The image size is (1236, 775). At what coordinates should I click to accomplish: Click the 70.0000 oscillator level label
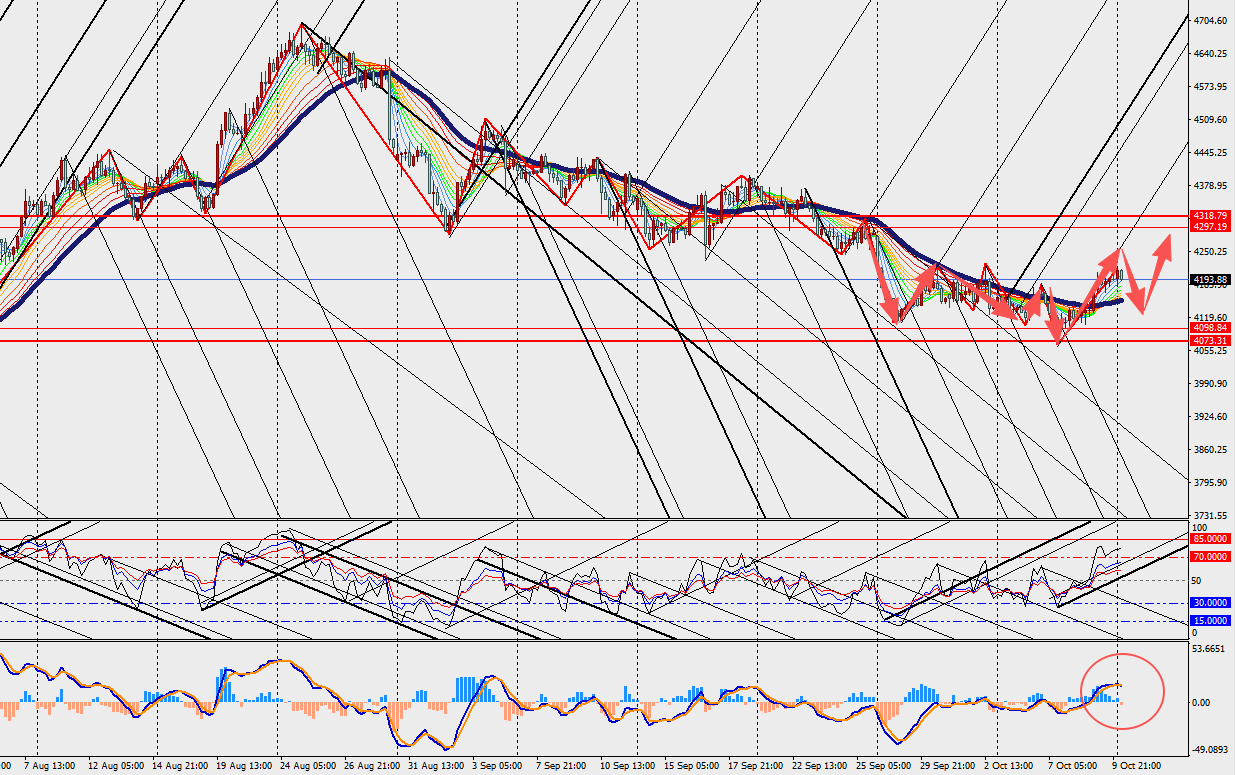click(1210, 557)
